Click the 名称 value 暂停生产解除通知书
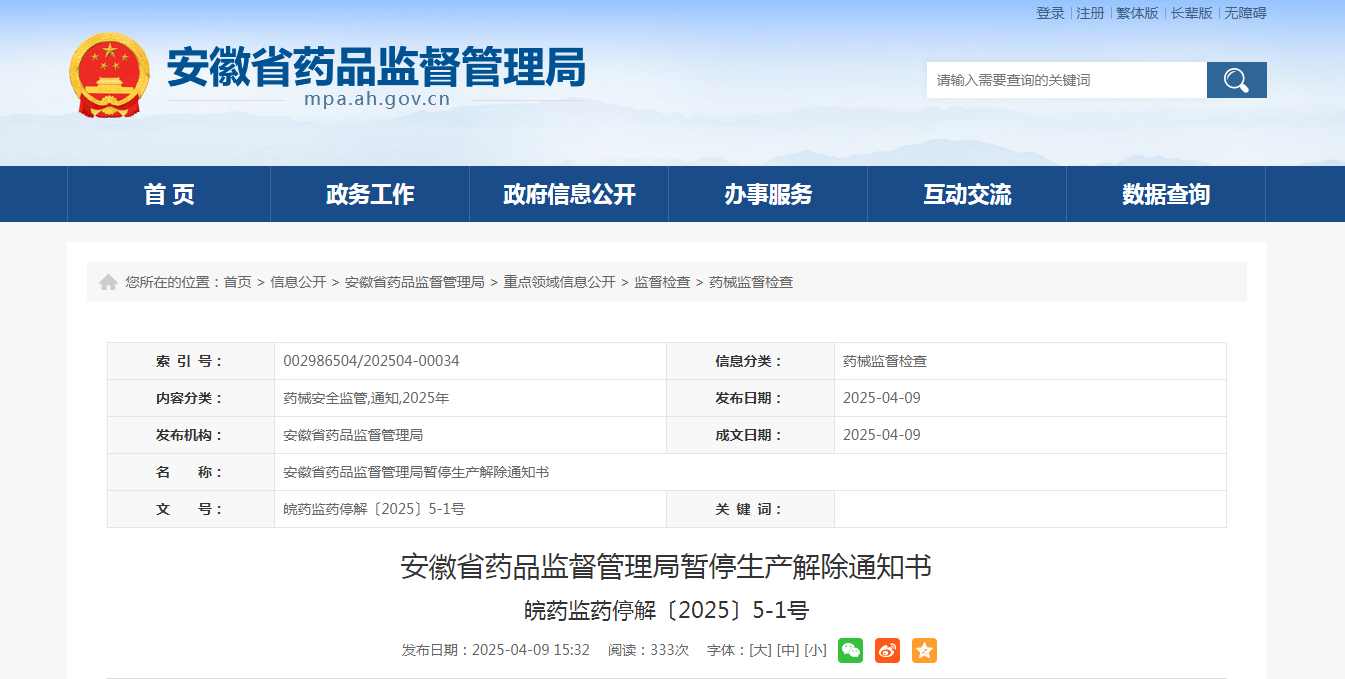Viewport: 1345px width, 679px height. (416, 472)
